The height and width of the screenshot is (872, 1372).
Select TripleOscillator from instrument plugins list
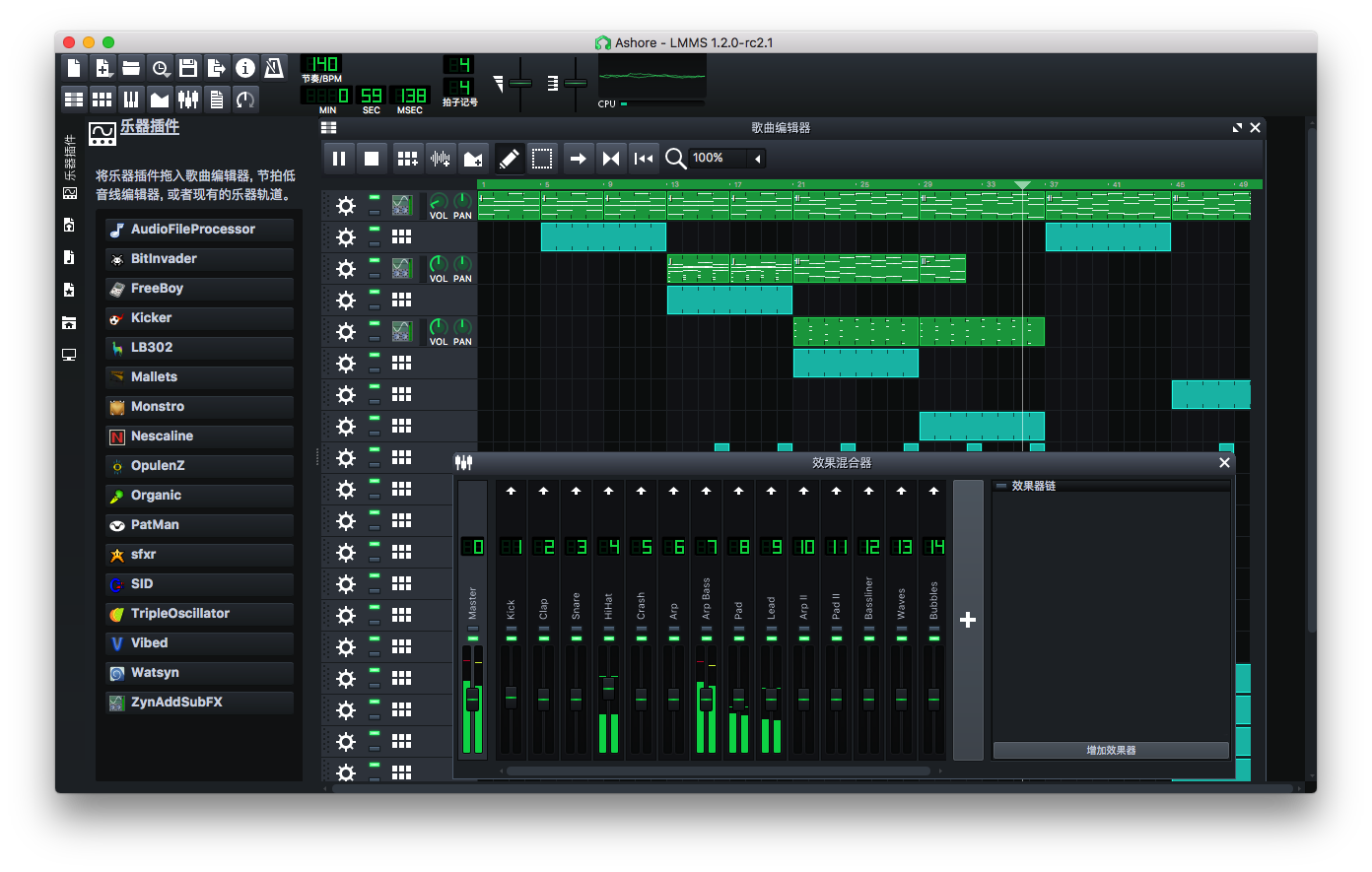pyautogui.click(x=199, y=614)
